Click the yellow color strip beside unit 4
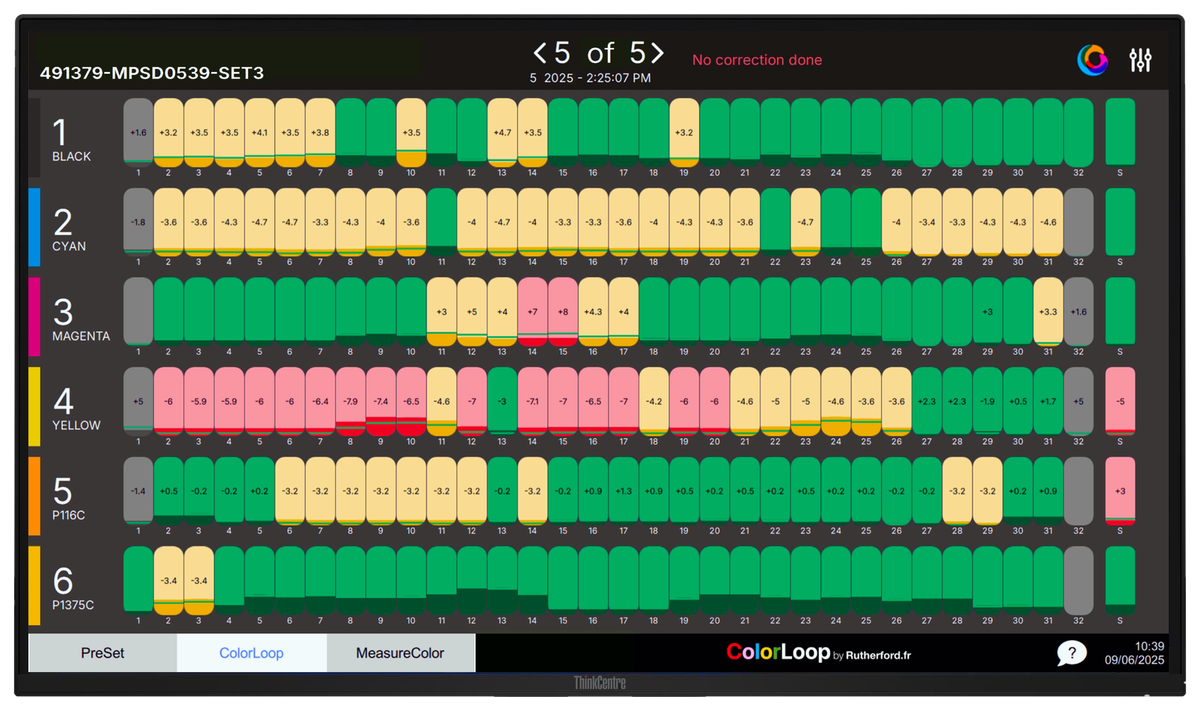Image resolution: width=1200 pixels, height=711 pixels. (x=34, y=407)
